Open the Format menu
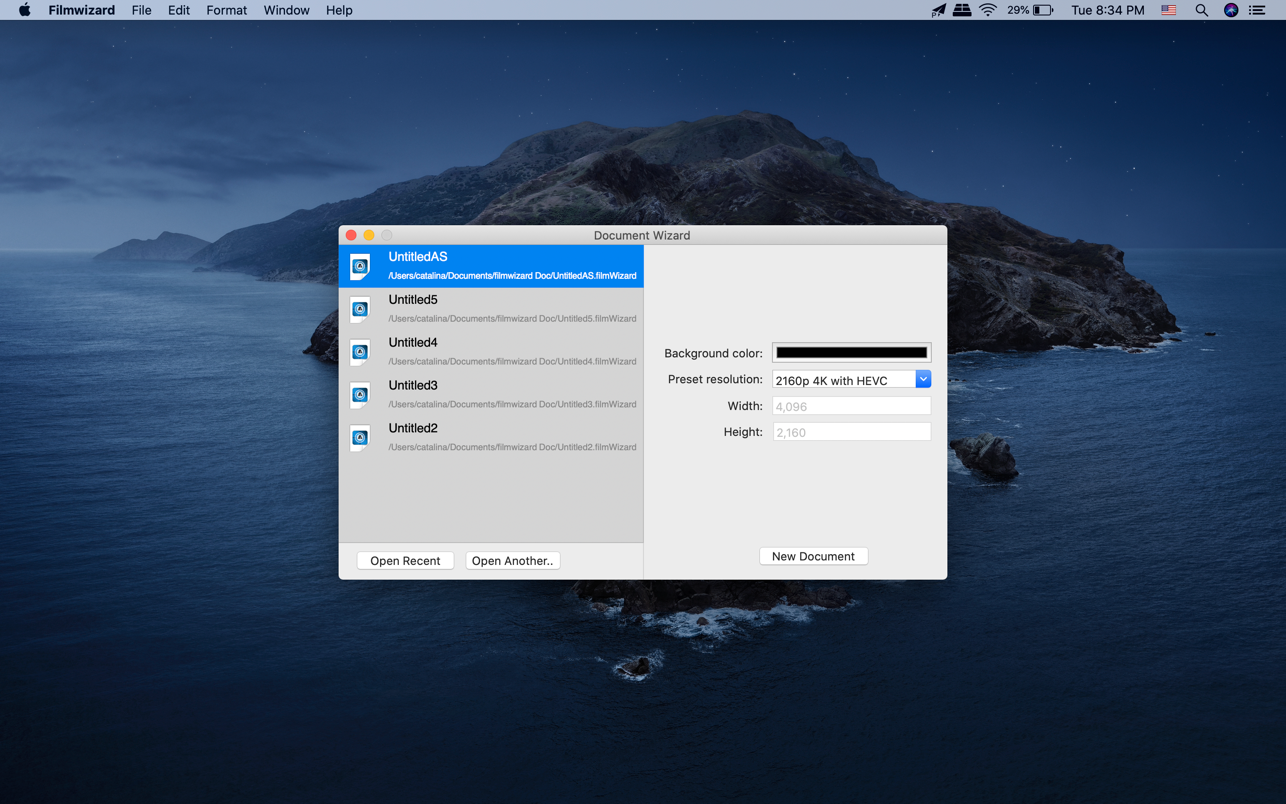Screen dimensions: 1286x804 pos(226,10)
